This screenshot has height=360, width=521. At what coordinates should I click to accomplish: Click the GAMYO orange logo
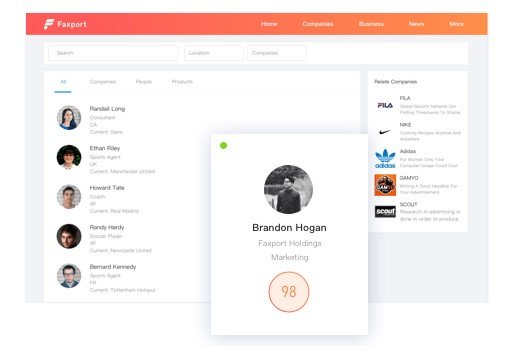[385, 185]
